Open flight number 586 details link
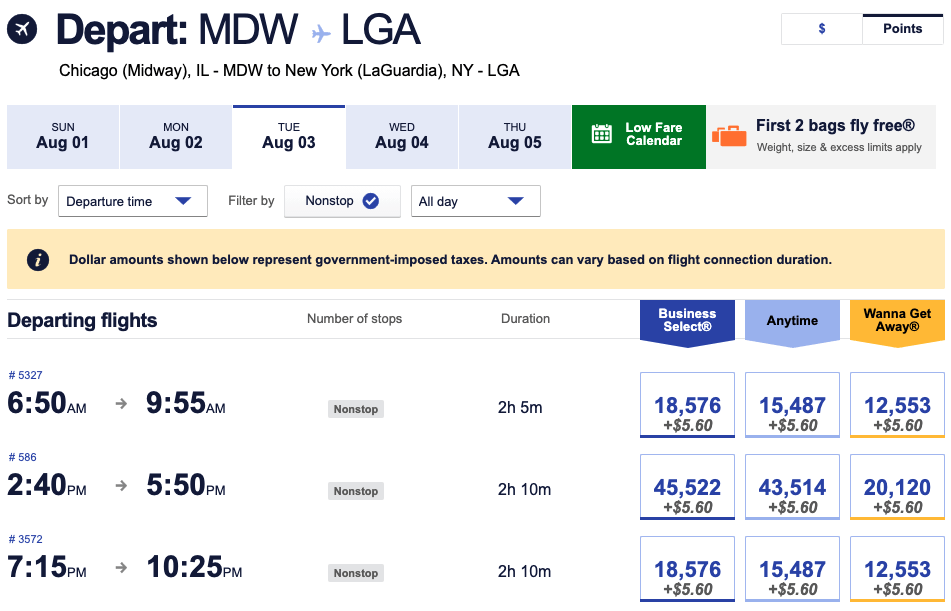951x611 pixels. (x=22, y=457)
